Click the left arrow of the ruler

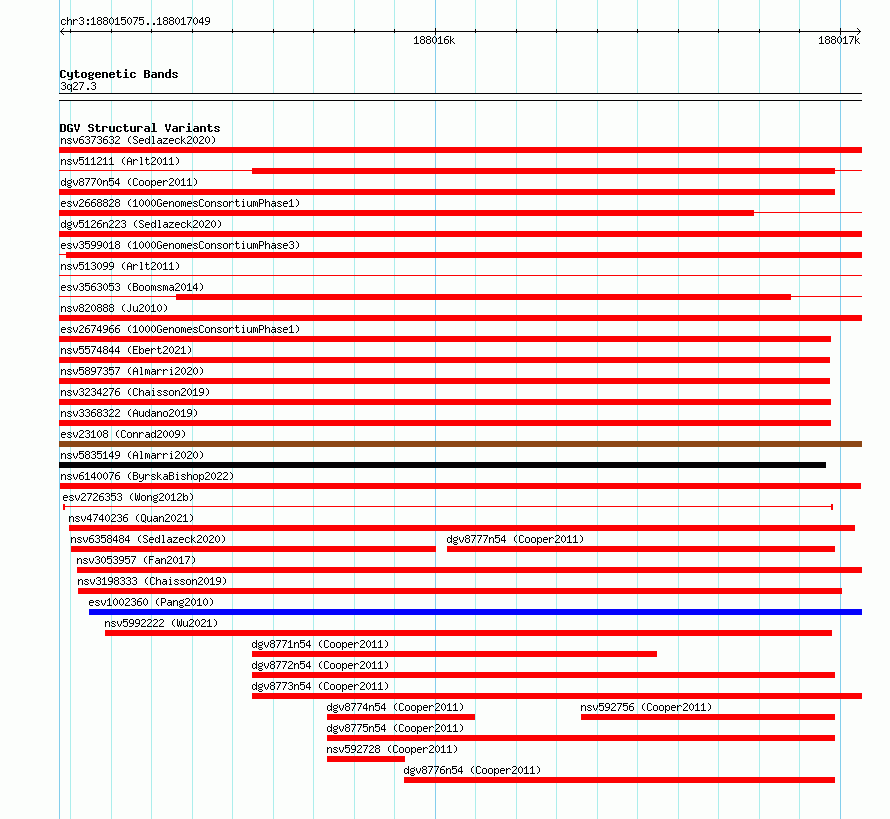(64, 31)
